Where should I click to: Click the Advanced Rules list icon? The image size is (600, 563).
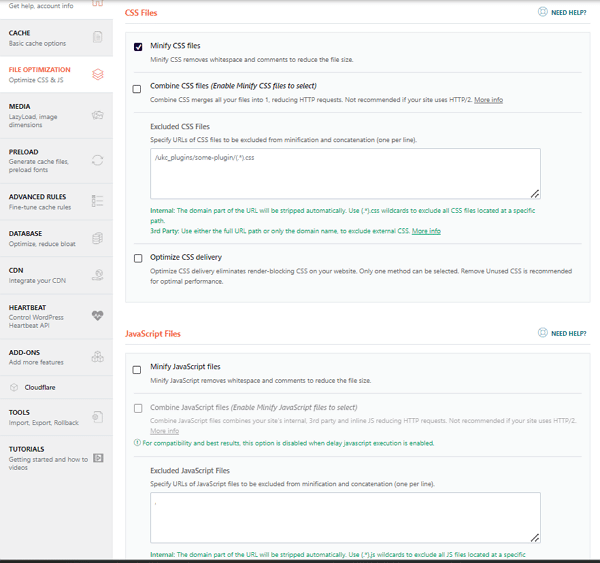click(x=97, y=201)
